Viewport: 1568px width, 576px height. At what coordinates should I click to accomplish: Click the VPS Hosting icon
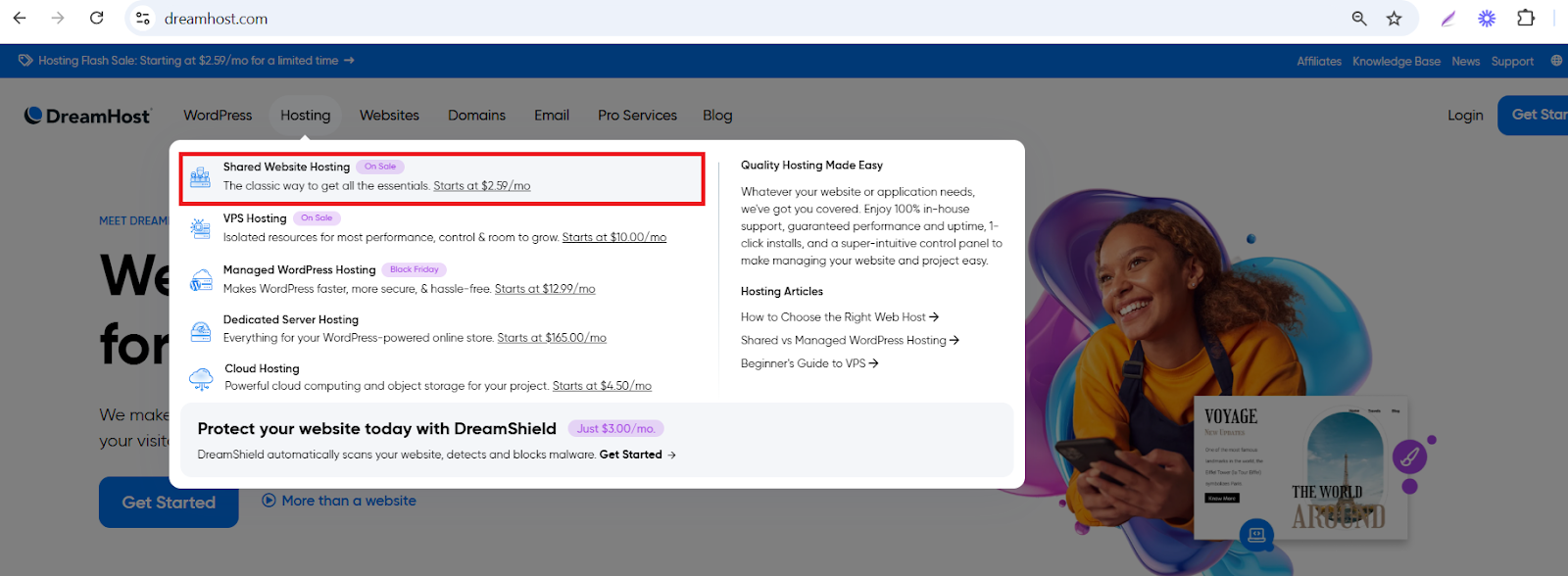(x=200, y=228)
